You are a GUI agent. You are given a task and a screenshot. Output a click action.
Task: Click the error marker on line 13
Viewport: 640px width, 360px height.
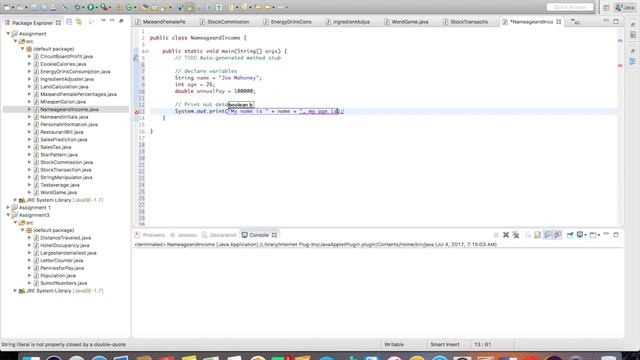coord(137,111)
